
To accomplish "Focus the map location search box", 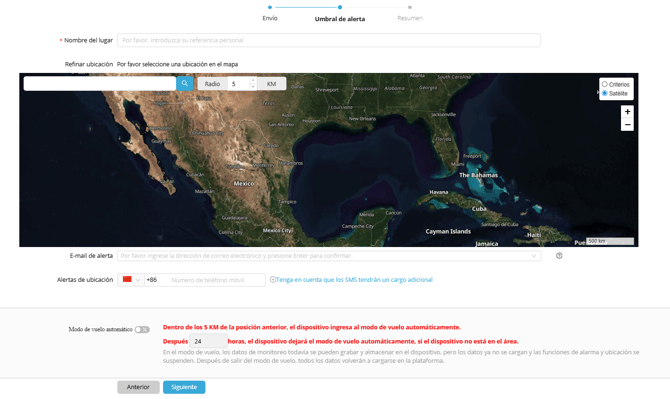I will point(100,84).
